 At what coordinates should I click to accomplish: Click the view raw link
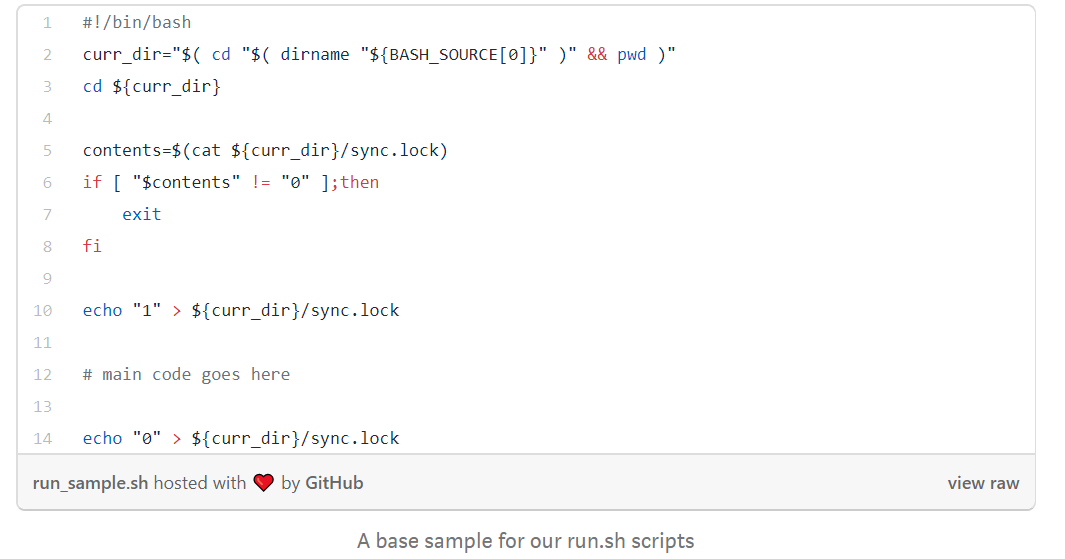click(x=983, y=483)
